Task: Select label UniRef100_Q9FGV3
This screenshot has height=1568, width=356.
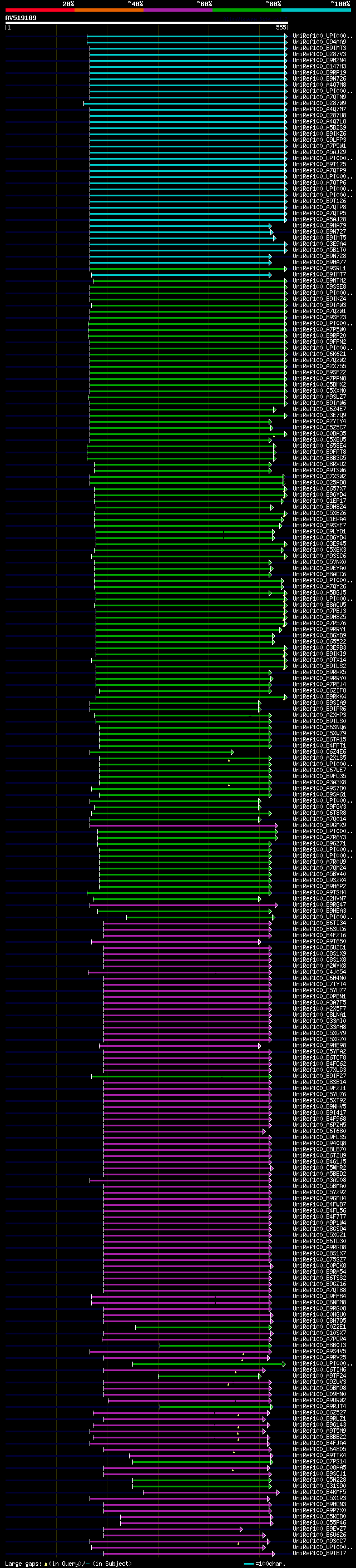Action: click(319, 807)
